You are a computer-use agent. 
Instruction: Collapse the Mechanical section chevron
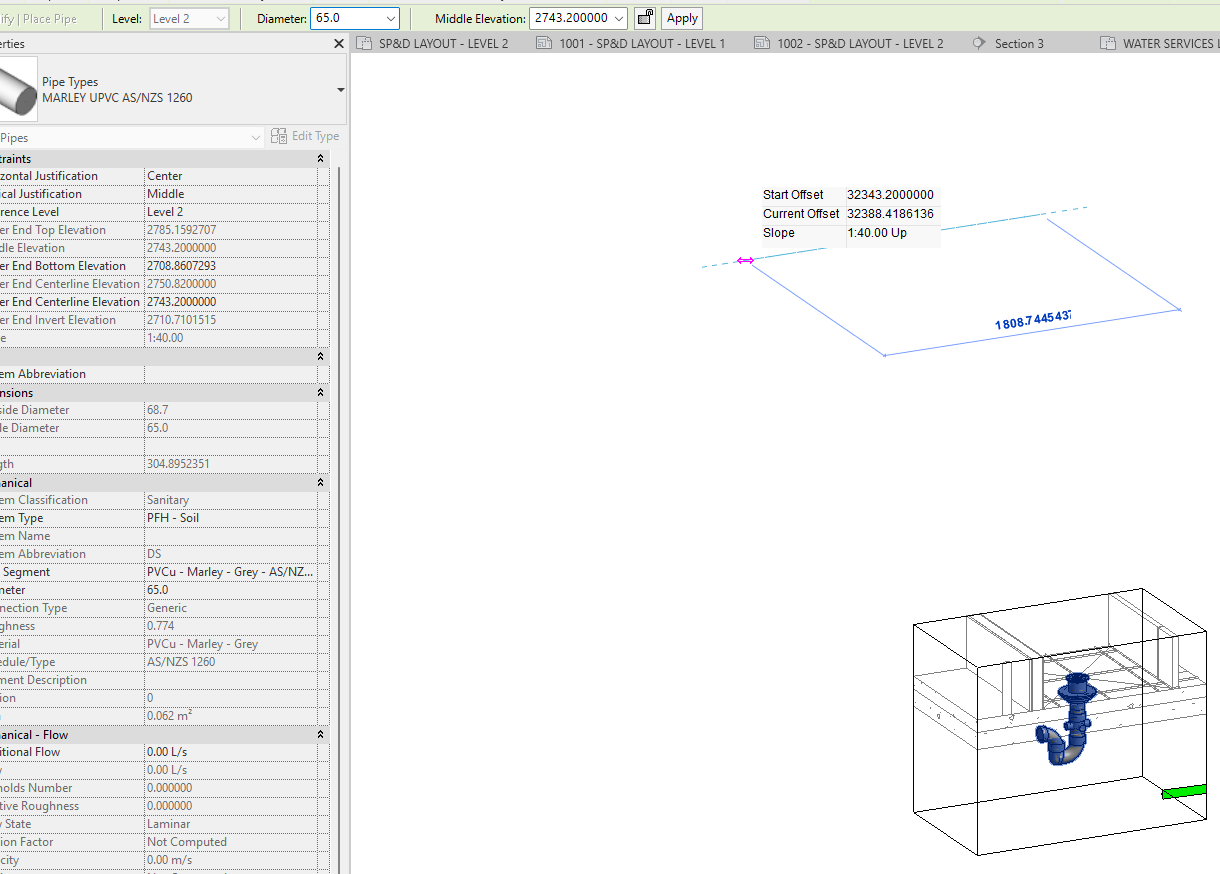click(x=321, y=483)
